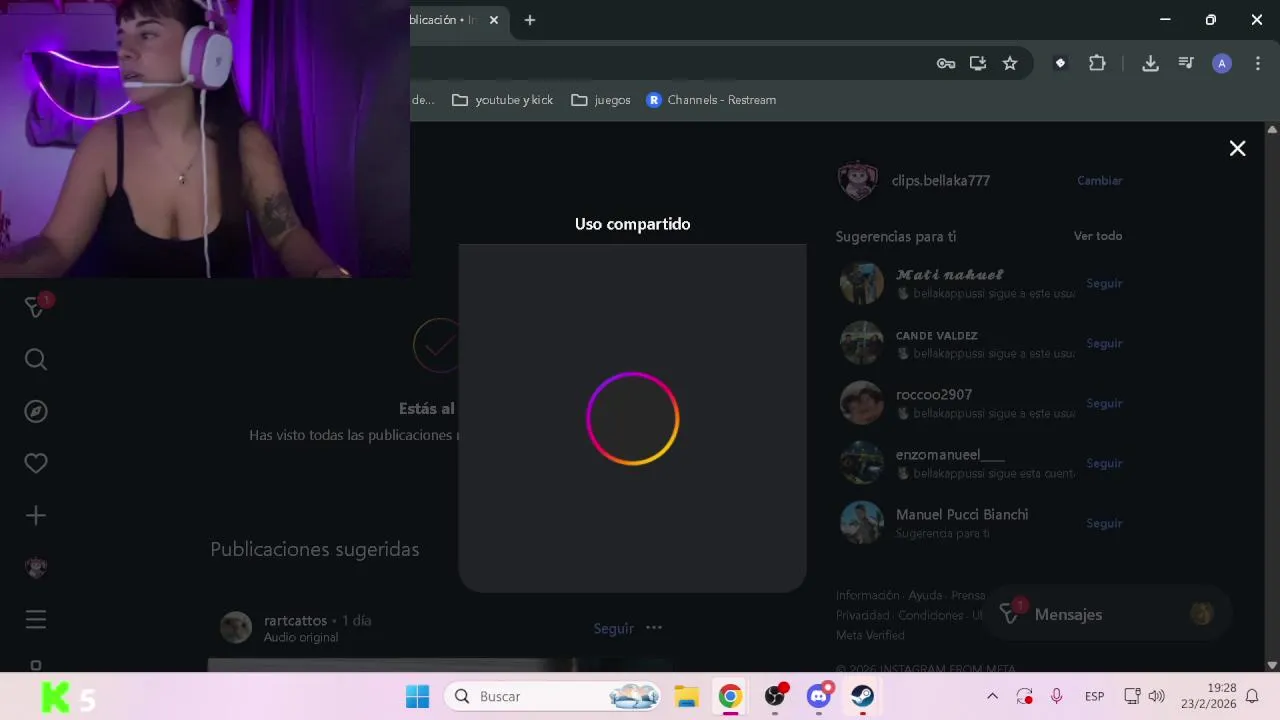The image size is (1280, 720).
Task: Open the Chrome extensions puzzle icon
Action: (x=1097, y=63)
